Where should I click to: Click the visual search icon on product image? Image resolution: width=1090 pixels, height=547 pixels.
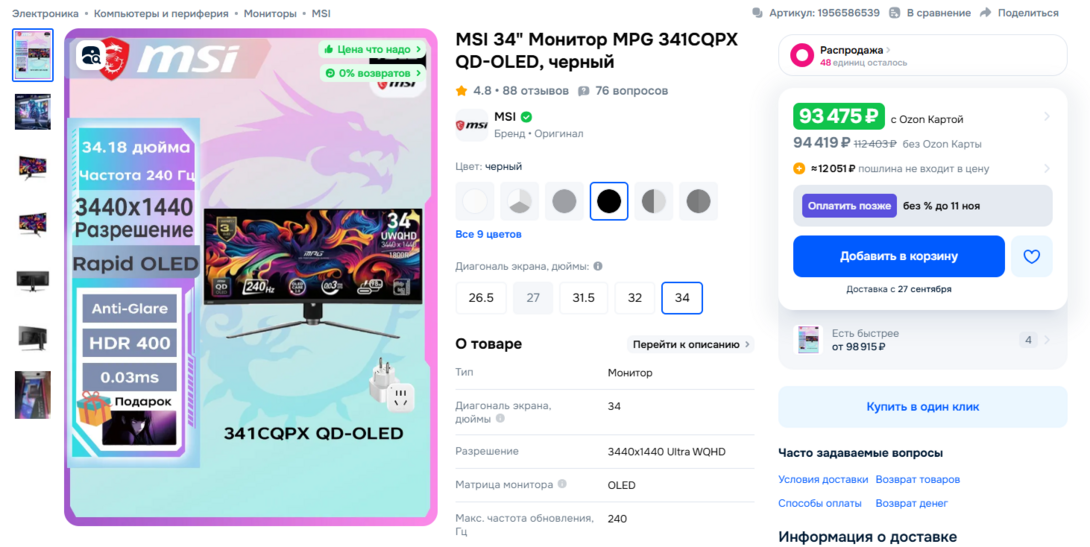click(90, 56)
